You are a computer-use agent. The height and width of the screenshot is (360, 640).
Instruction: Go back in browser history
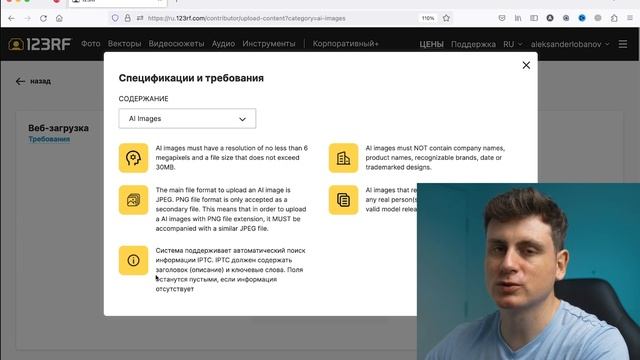(x=11, y=18)
